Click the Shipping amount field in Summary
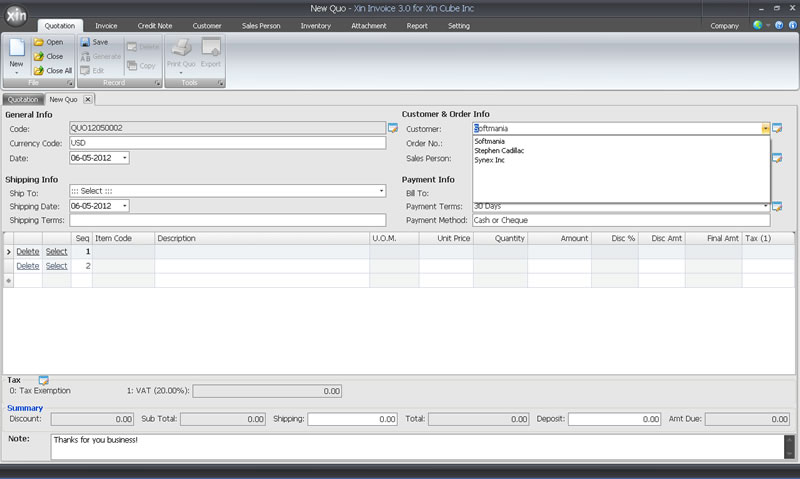 pyautogui.click(x=352, y=419)
